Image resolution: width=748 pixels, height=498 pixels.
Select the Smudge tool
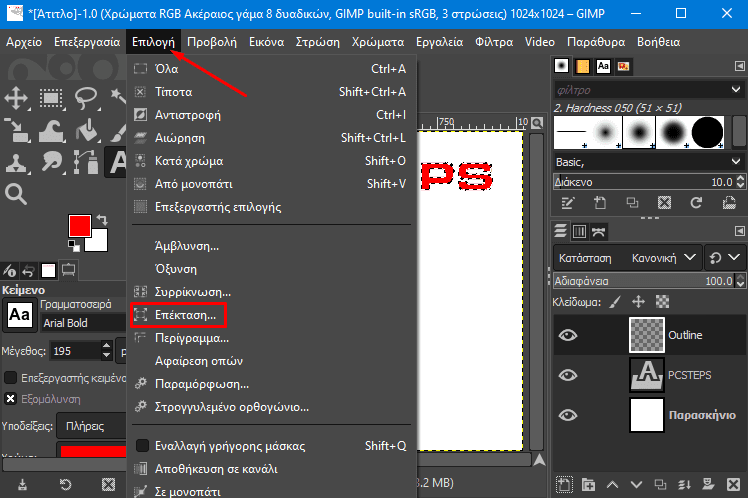pyautogui.click(x=52, y=163)
